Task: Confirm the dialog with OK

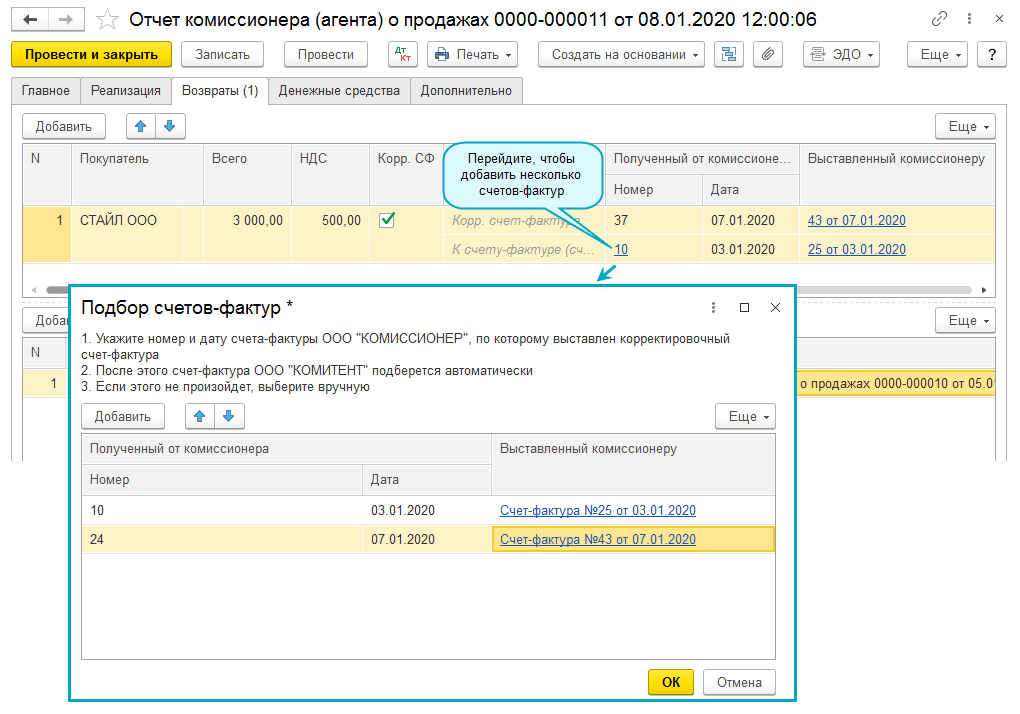Action: click(x=671, y=682)
